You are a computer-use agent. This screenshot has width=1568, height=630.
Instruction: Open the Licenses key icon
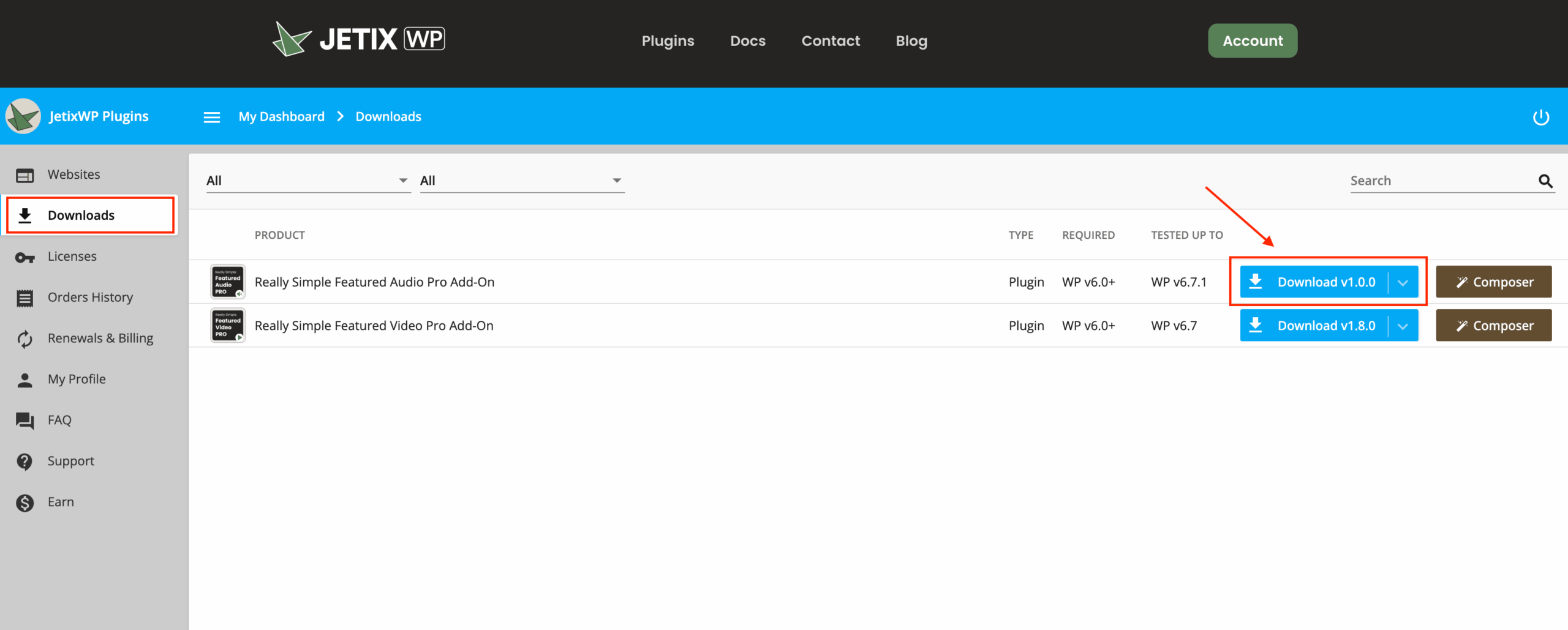point(25,257)
